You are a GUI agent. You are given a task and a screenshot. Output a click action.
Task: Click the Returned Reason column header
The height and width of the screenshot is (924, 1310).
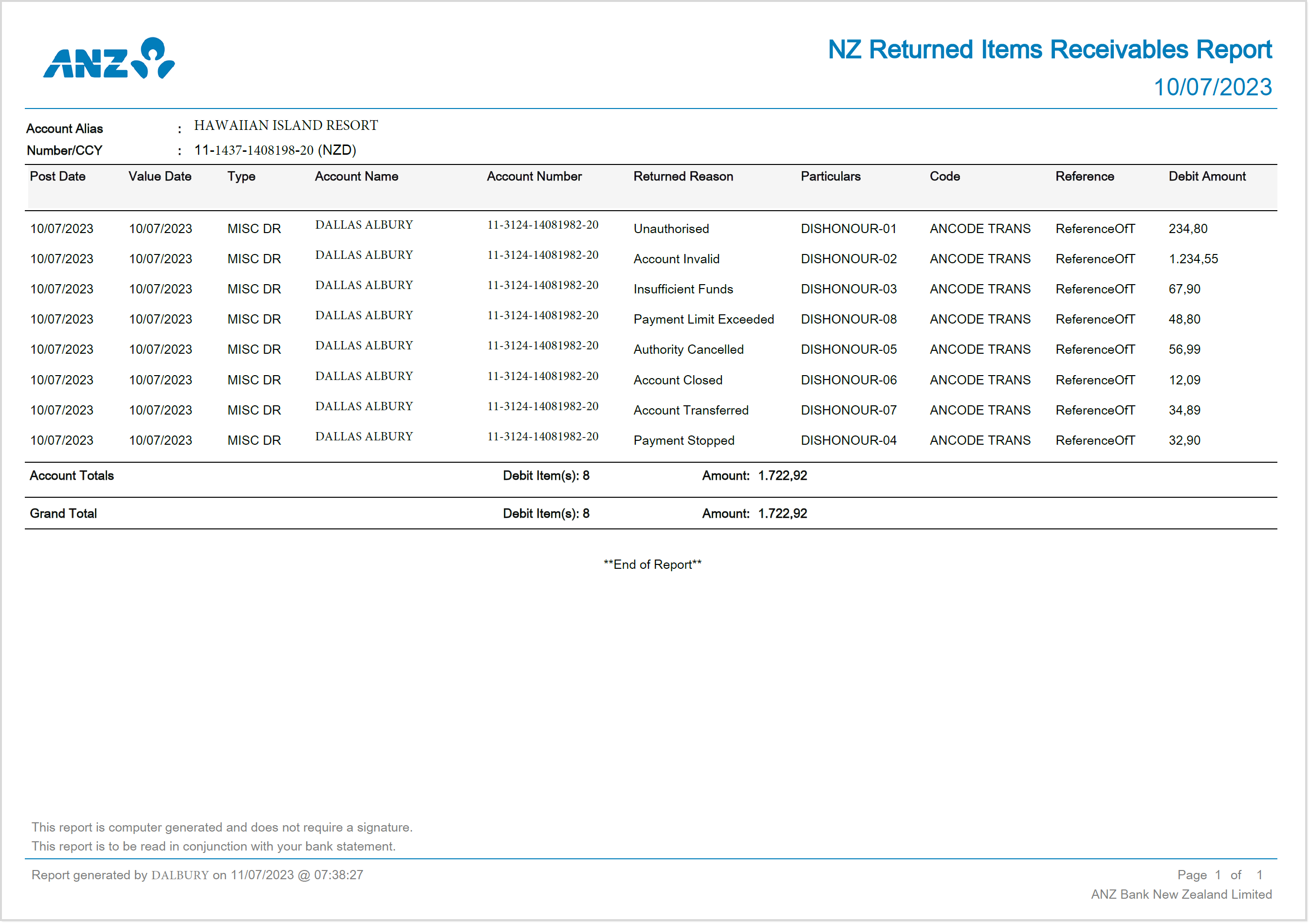click(683, 177)
